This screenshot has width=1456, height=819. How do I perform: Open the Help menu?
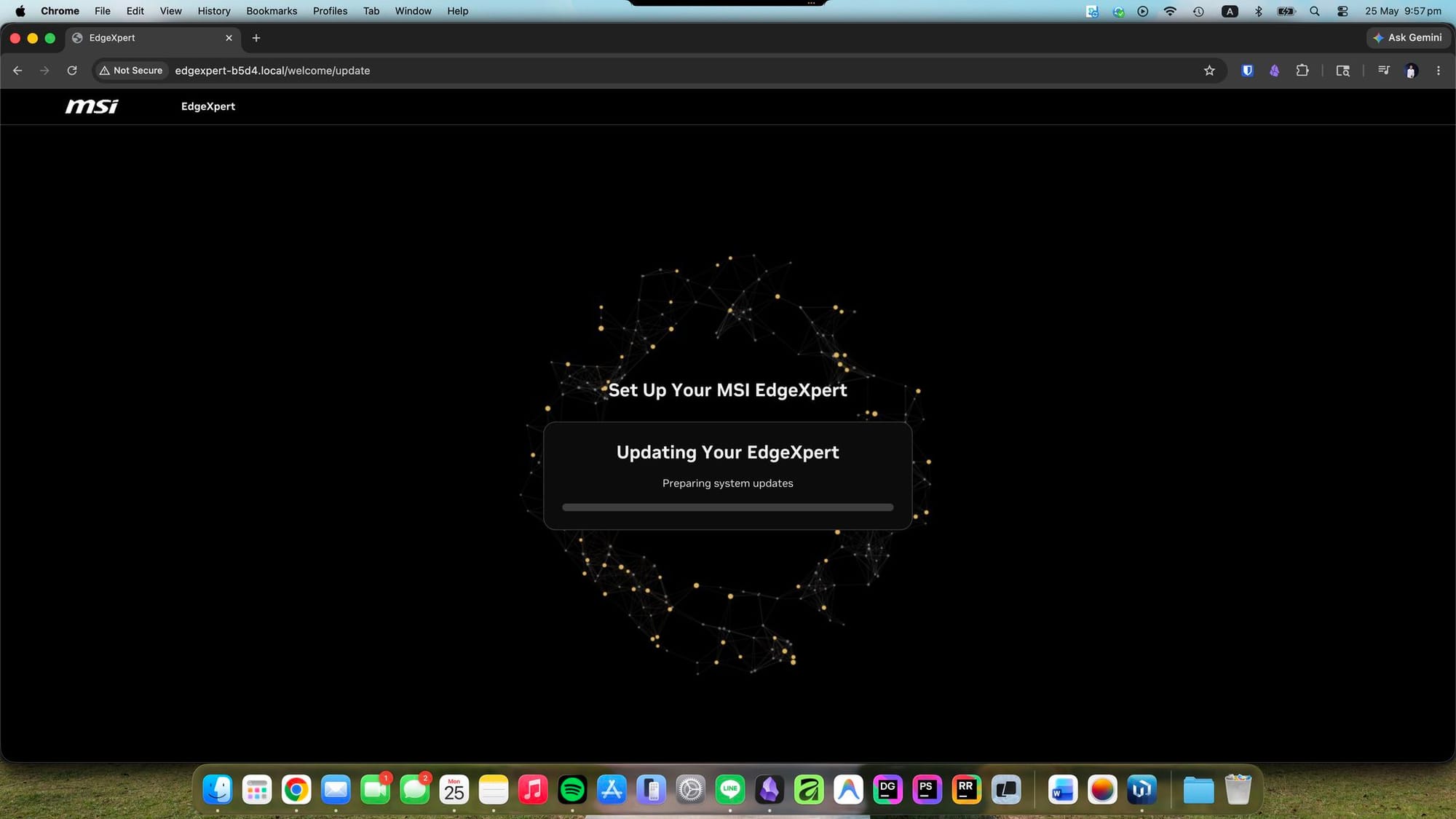[x=458, y=11]
